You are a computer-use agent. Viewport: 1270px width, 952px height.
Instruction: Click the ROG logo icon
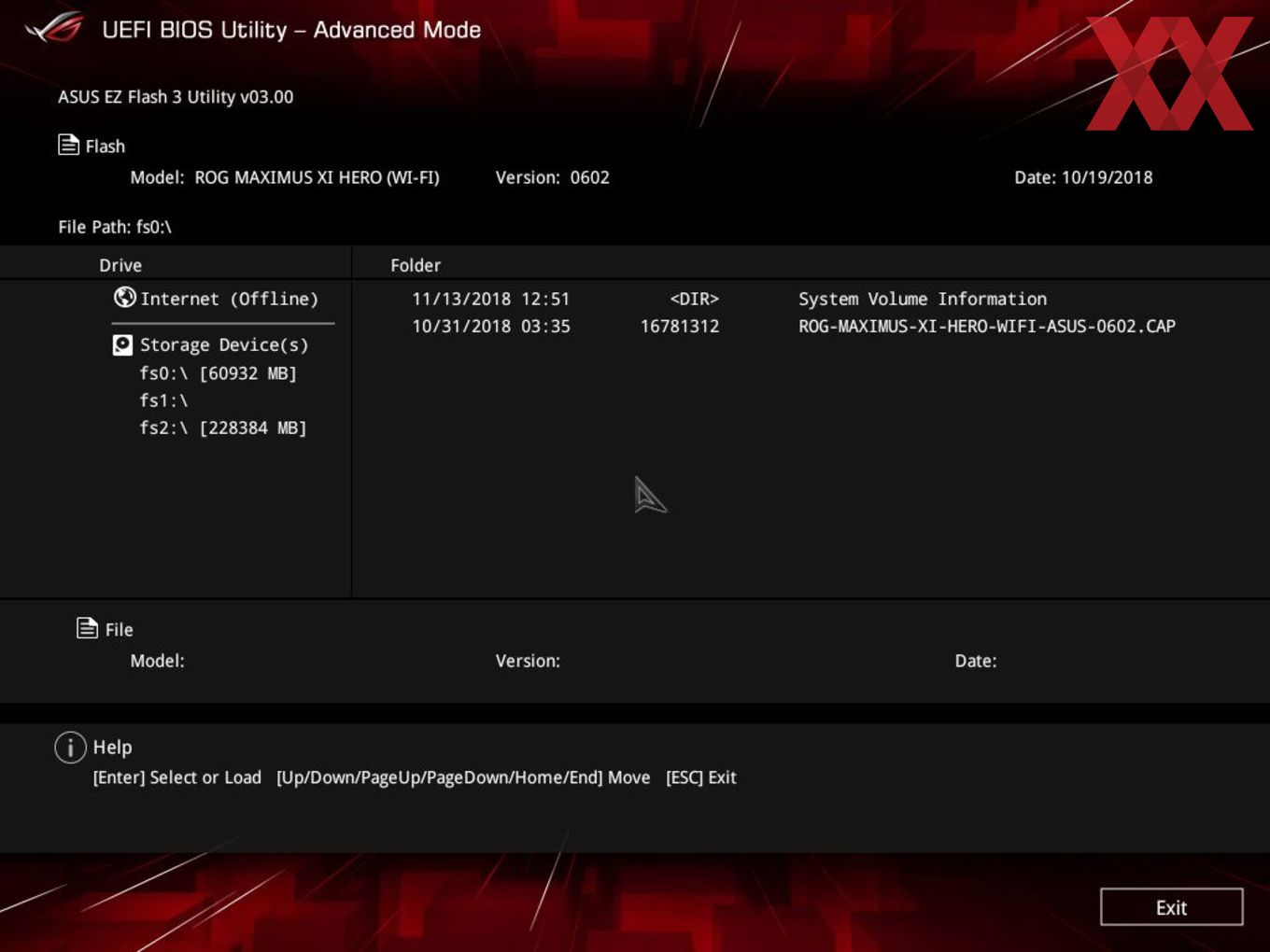click(54, 28)
